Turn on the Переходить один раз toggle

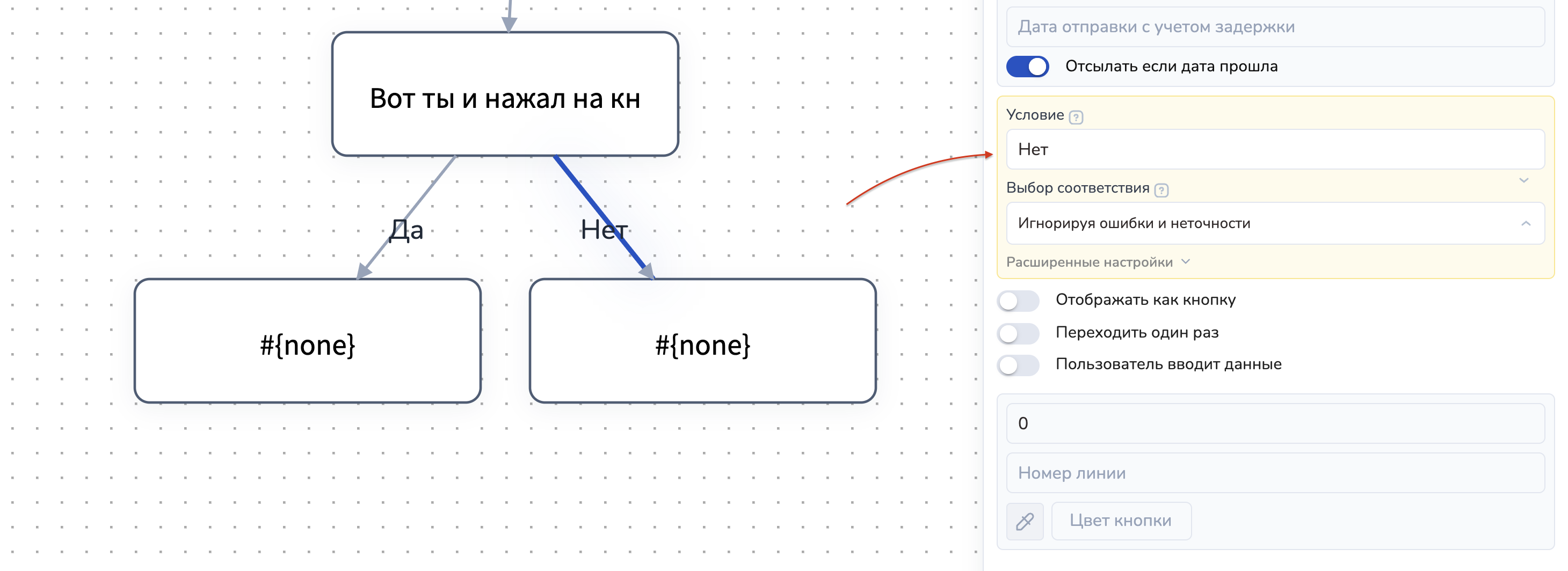coord(1018,333)
